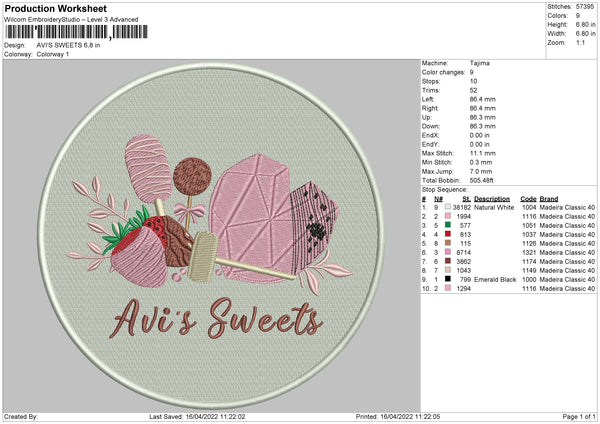Click the 'N#' column header
The width and height of the screenshot is (600, 424).
(439, 199)
